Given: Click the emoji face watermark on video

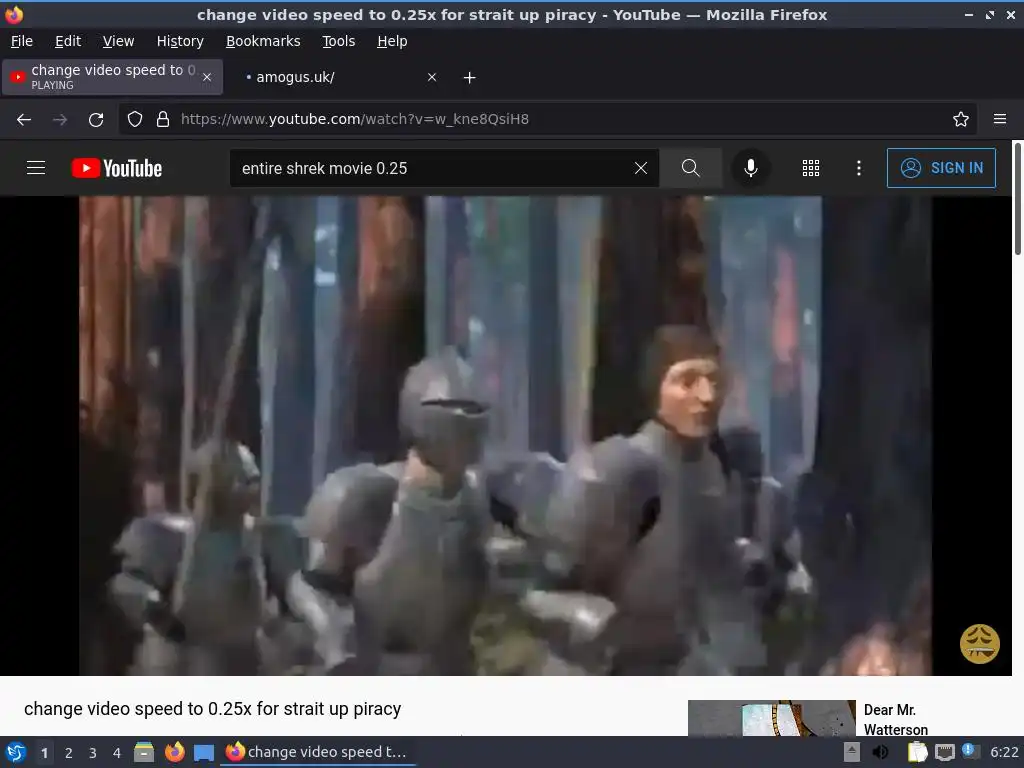Looking at the screenshot, I should click(979, 644).
